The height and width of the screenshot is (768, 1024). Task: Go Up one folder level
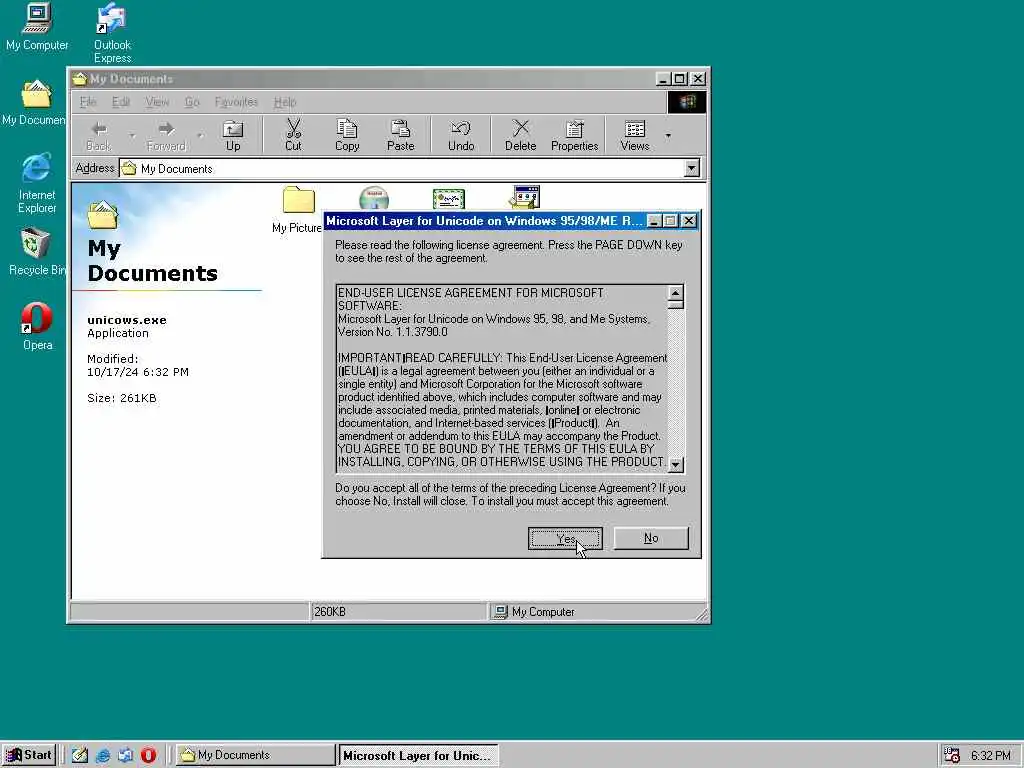[233, 135]
